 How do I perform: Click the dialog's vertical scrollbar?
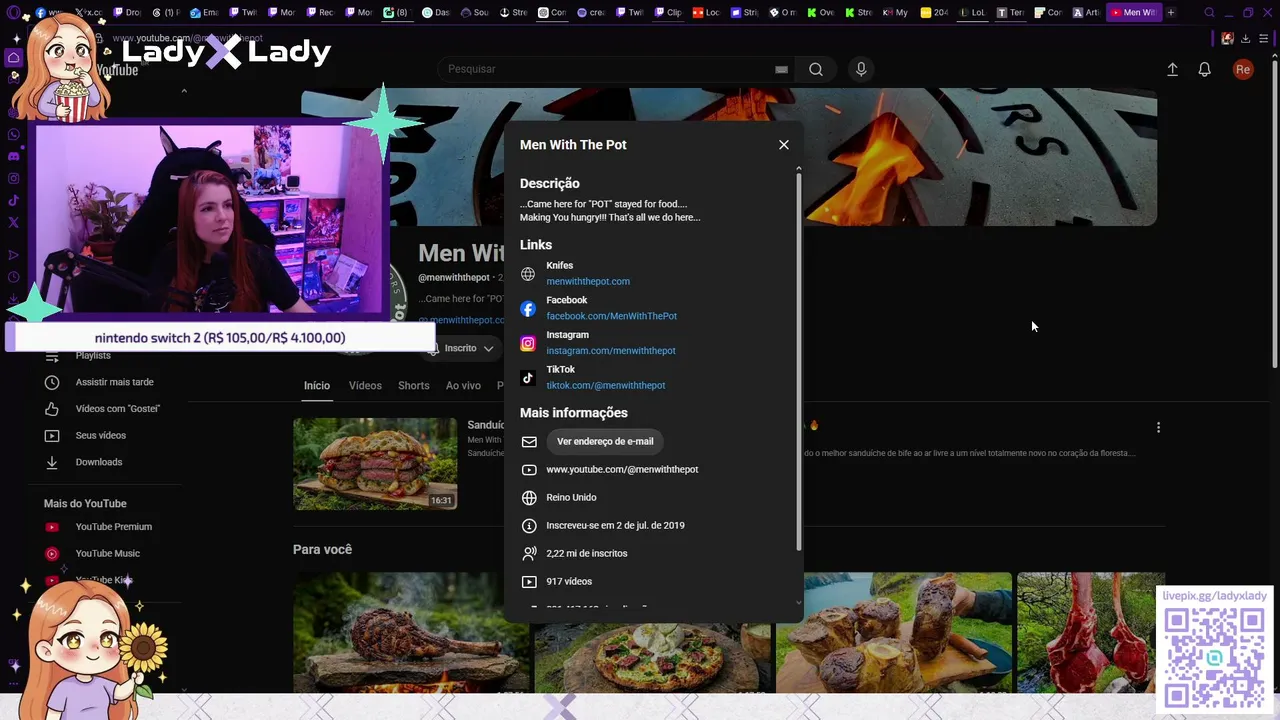[x=799, y=360]
